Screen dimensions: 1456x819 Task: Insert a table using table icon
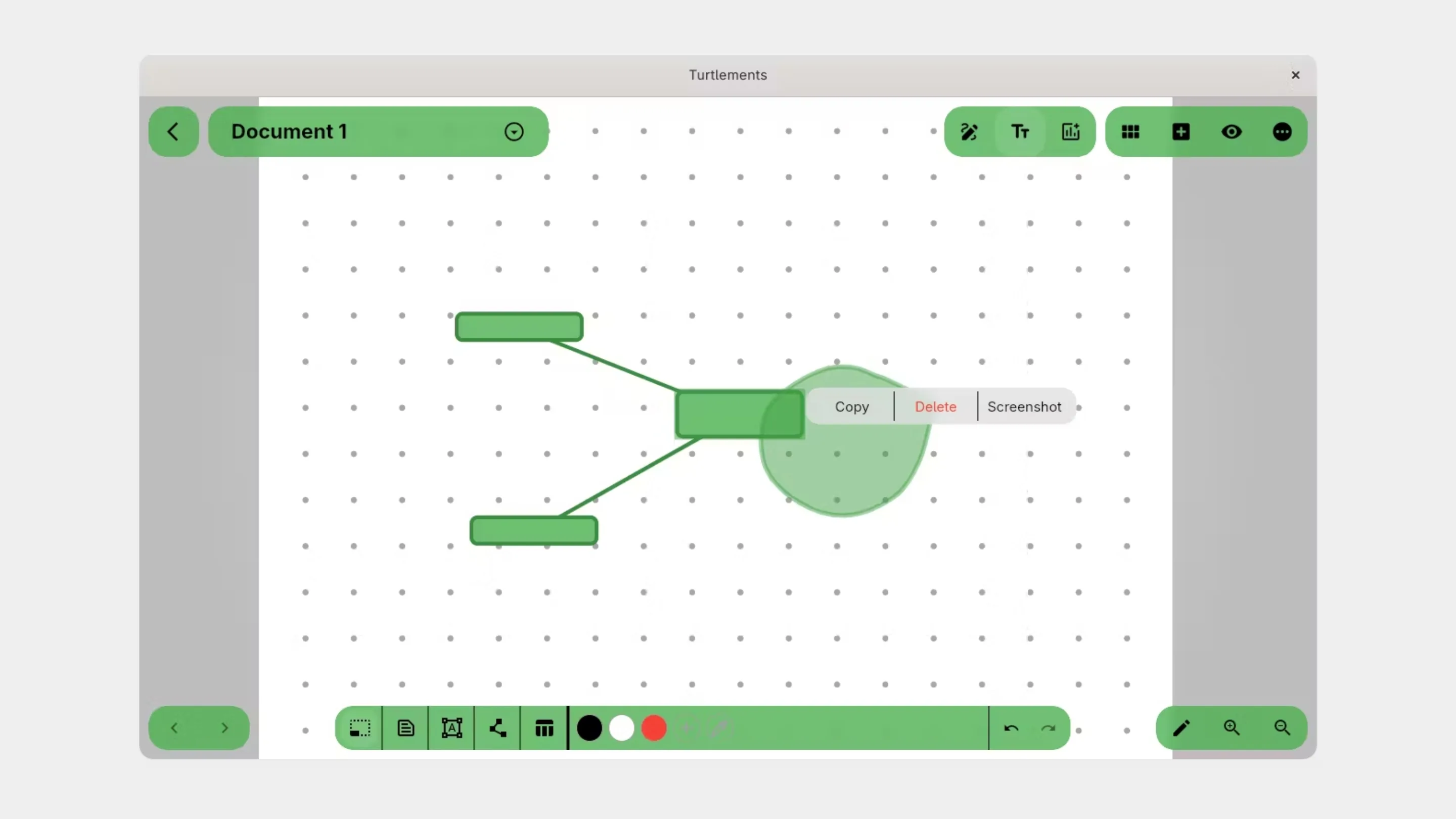click(x=544, y=728)
